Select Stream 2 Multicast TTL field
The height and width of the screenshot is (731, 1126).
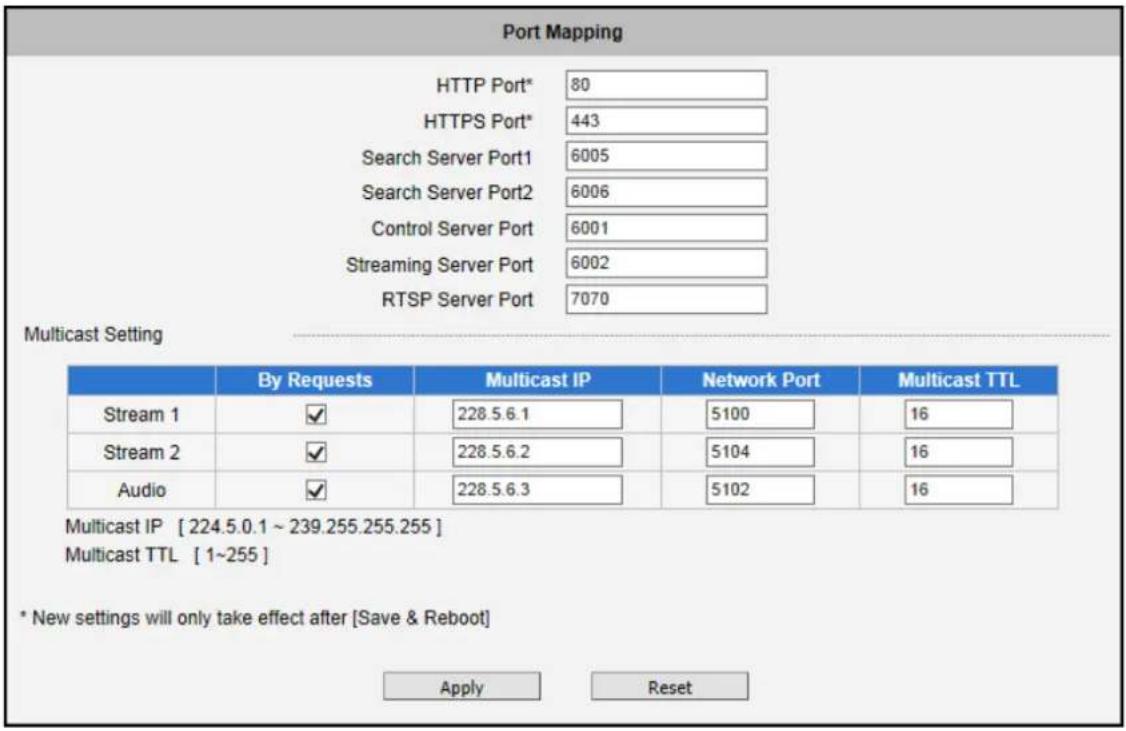(959, 452)
